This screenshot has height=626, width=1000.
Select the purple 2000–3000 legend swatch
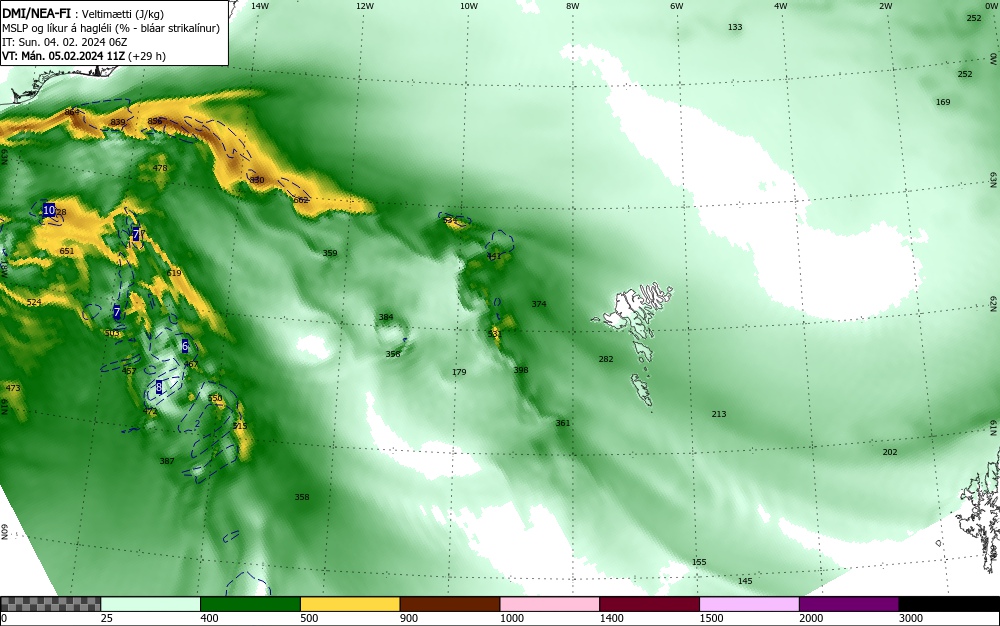click(849, 604)
